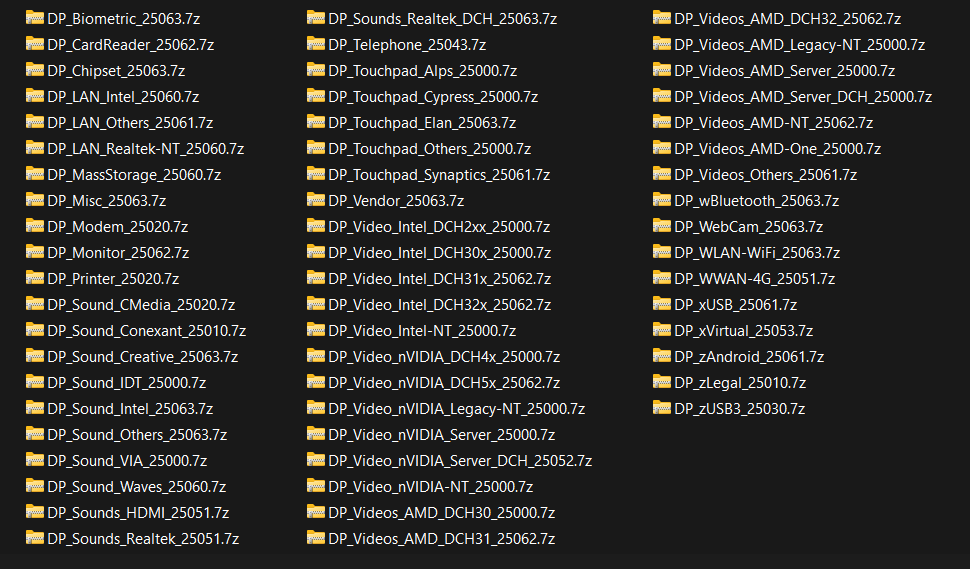Click icon for DP_Modem_25020.7z
This screenshot has width=970, height=569.
tap(35, 225)
